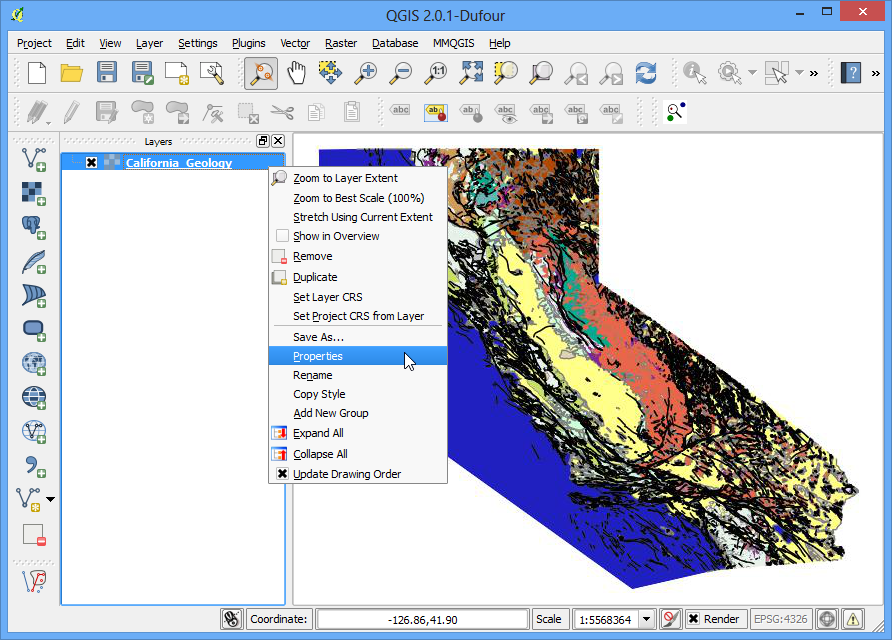892x640 pixels.
Task: Choose Duplicate from context menu
Action: click(358, 277)
